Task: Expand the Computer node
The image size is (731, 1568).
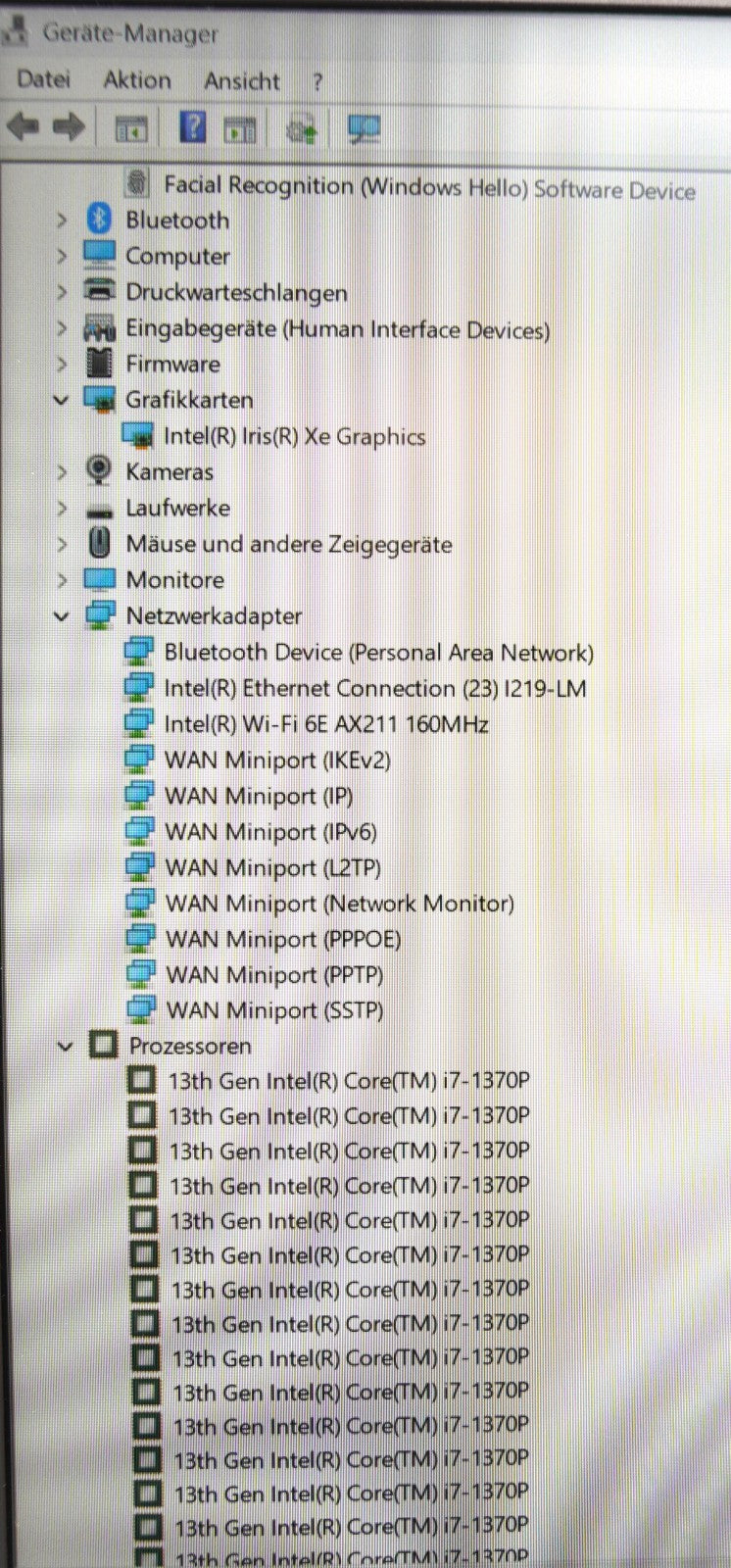Action: (x=62, y=256)
